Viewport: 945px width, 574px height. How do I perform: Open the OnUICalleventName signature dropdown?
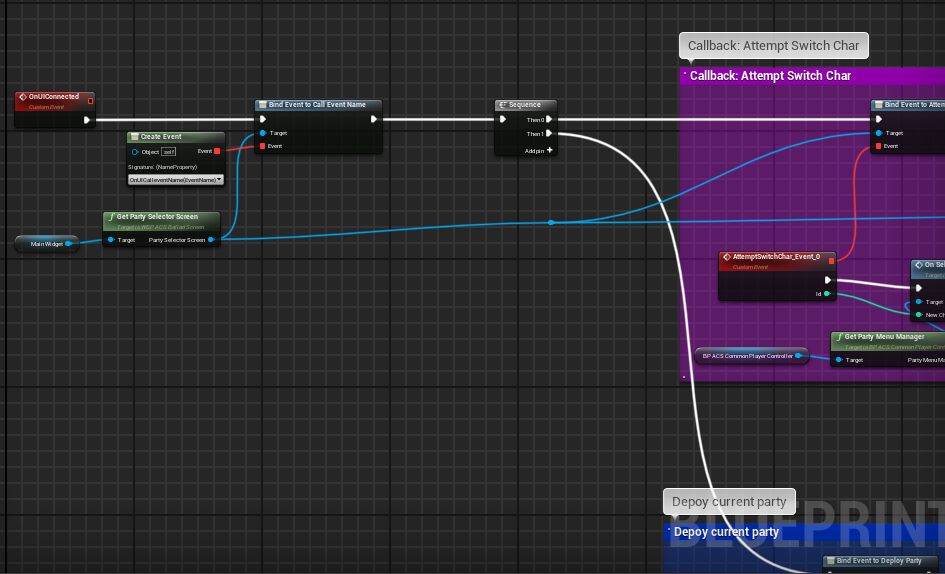[x=175, y=180]
